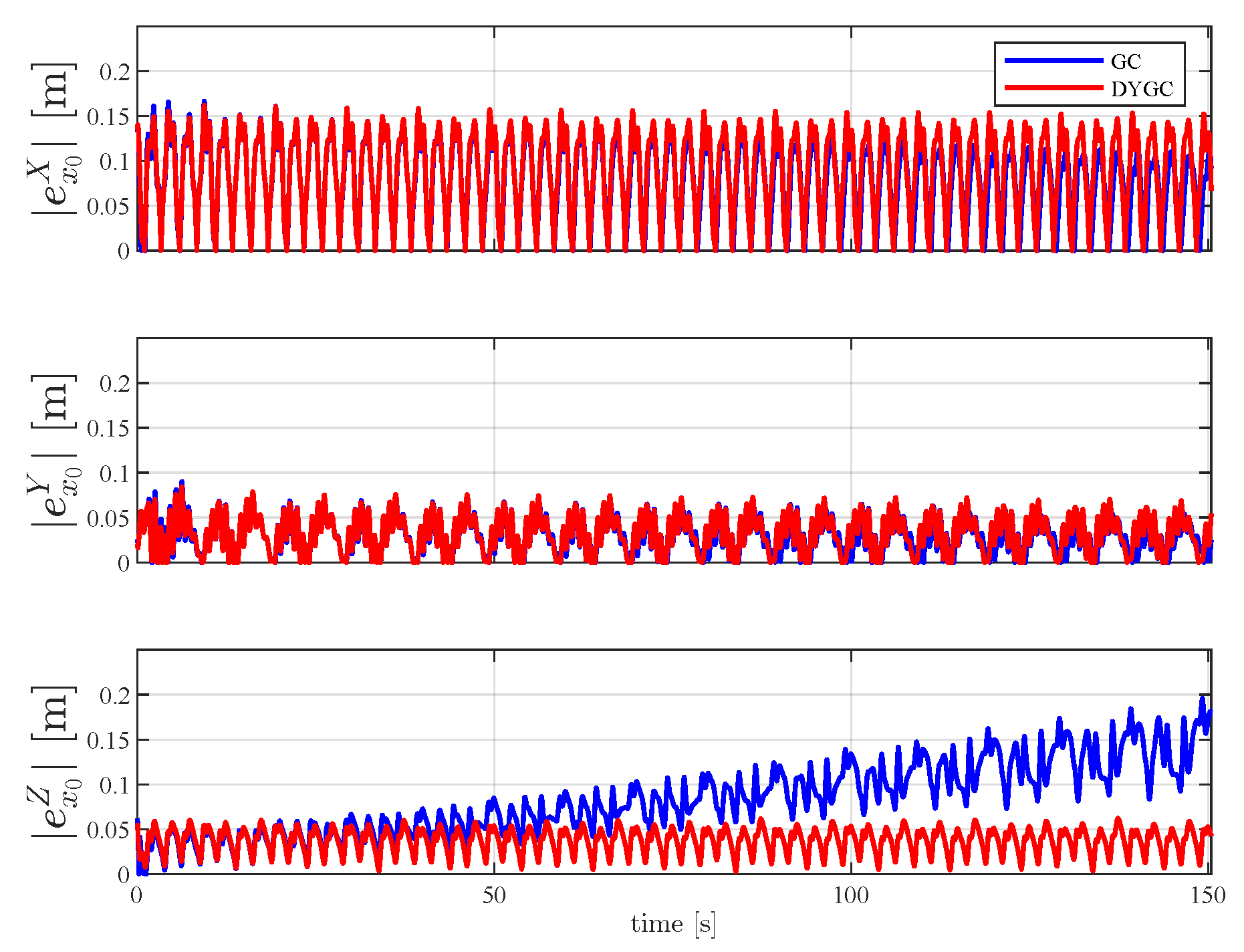The width and height of the screenshot is (1244, 952).
Task: Click the 0.1 tick label of bottom plot
Action: [x=115, y=785]
